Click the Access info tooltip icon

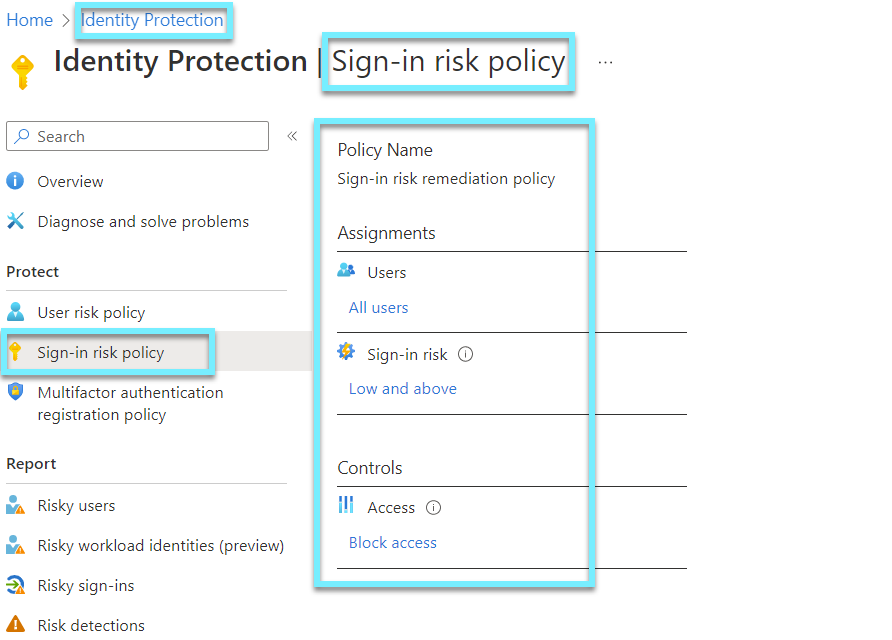(433, 507)
